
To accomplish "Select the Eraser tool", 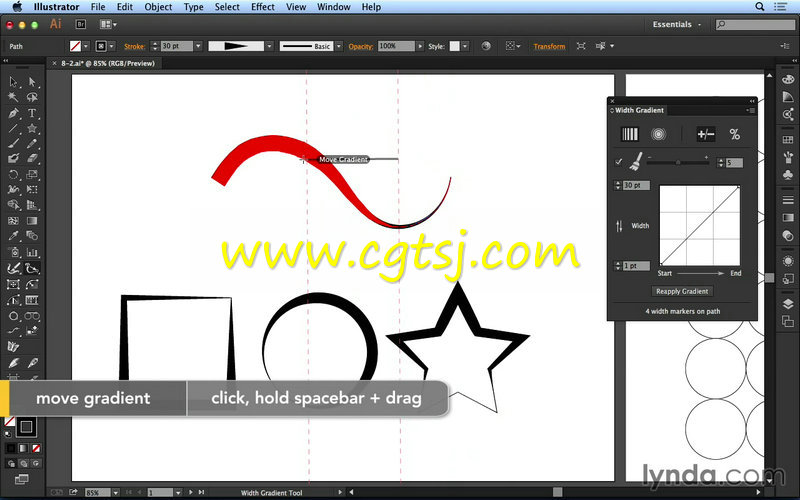I will click(x=32, y=159).
